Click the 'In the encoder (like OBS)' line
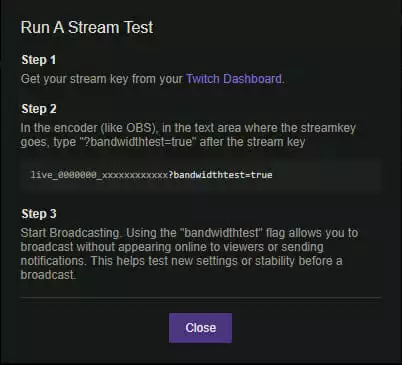The width and height of the screenshot is (402, 365). pos(188,128)
